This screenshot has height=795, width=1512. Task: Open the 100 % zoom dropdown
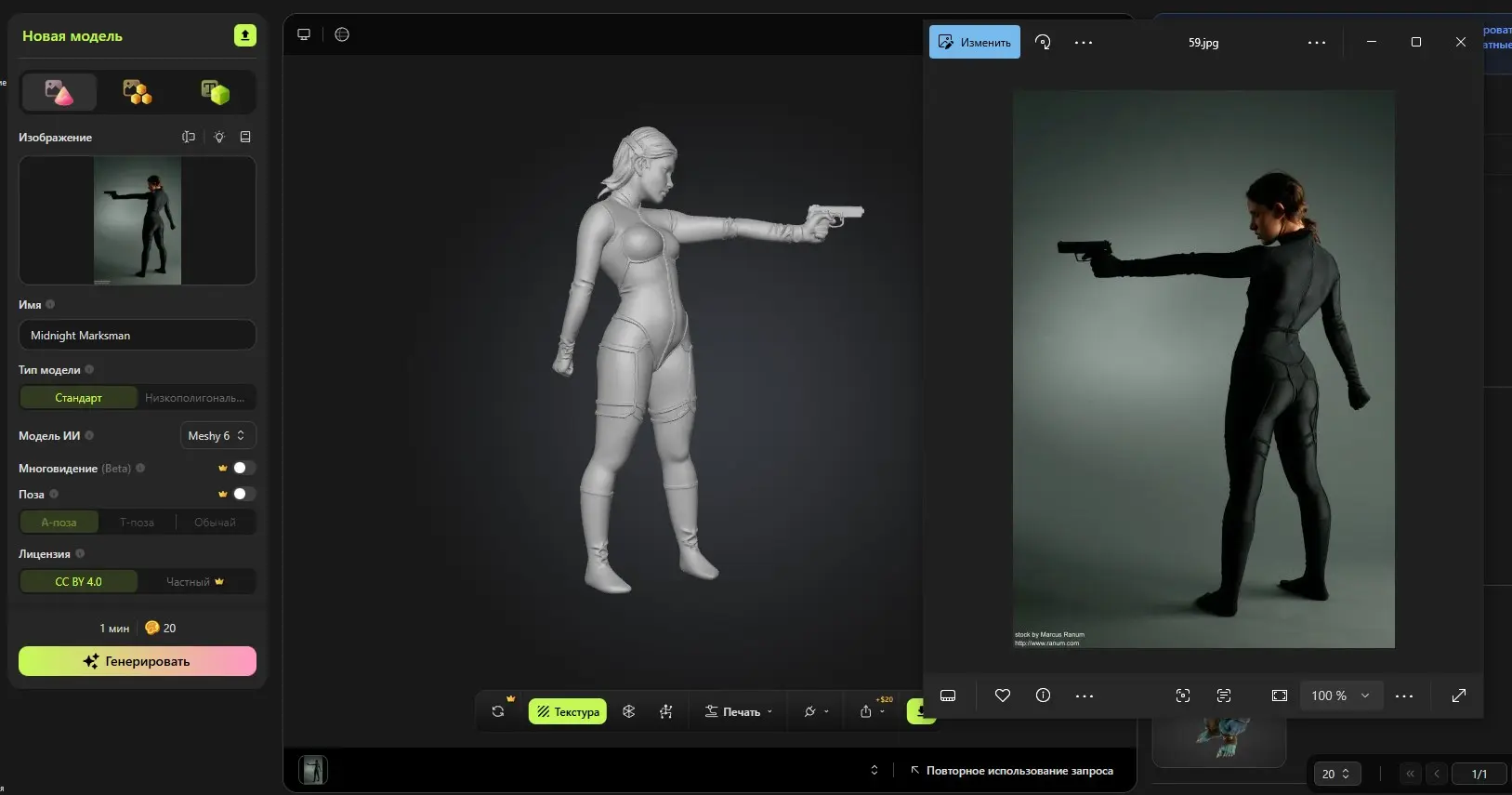(x=1340, y=696)
